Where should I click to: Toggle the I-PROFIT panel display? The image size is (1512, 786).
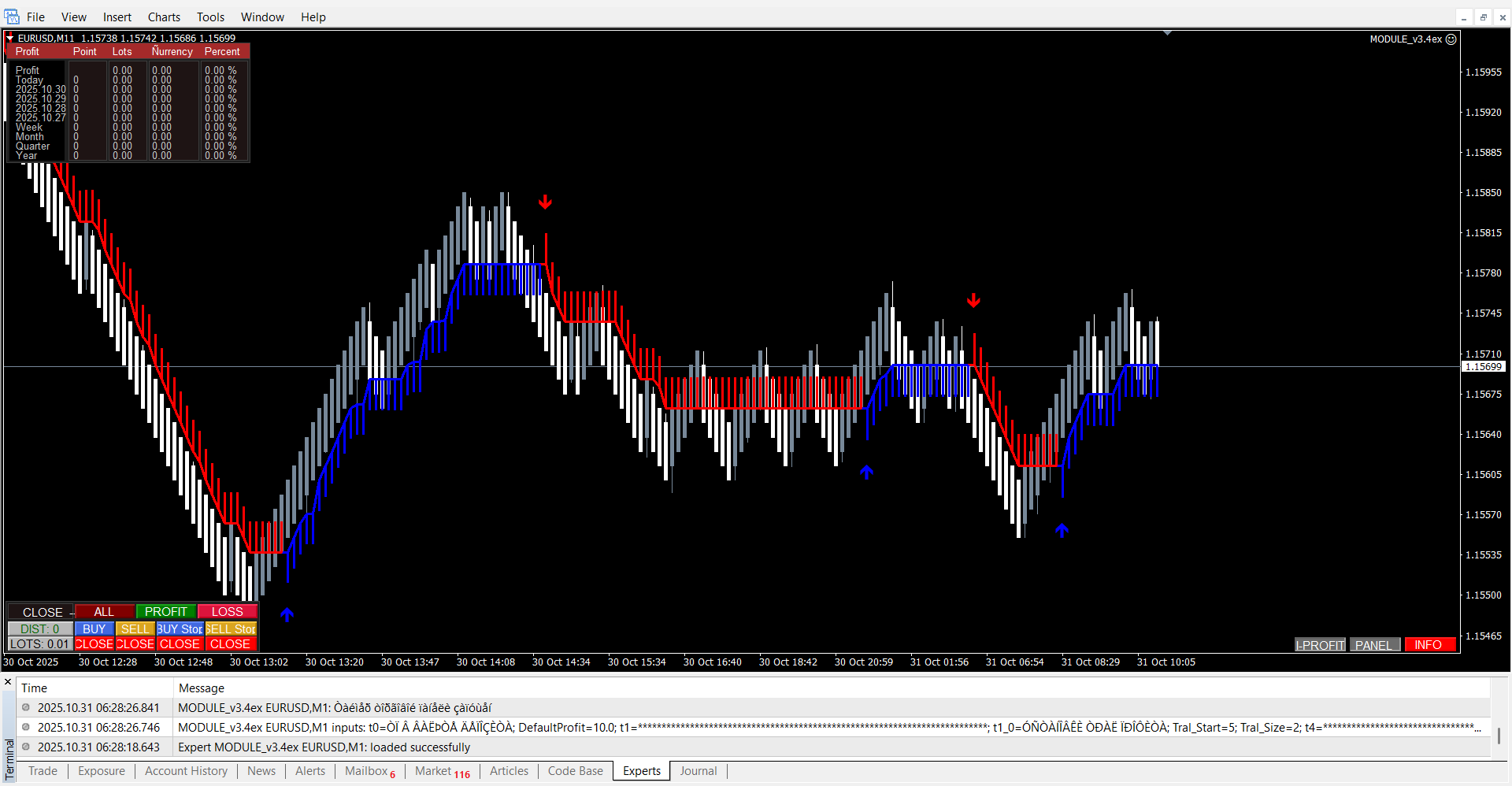click(x=1320, y=645)
